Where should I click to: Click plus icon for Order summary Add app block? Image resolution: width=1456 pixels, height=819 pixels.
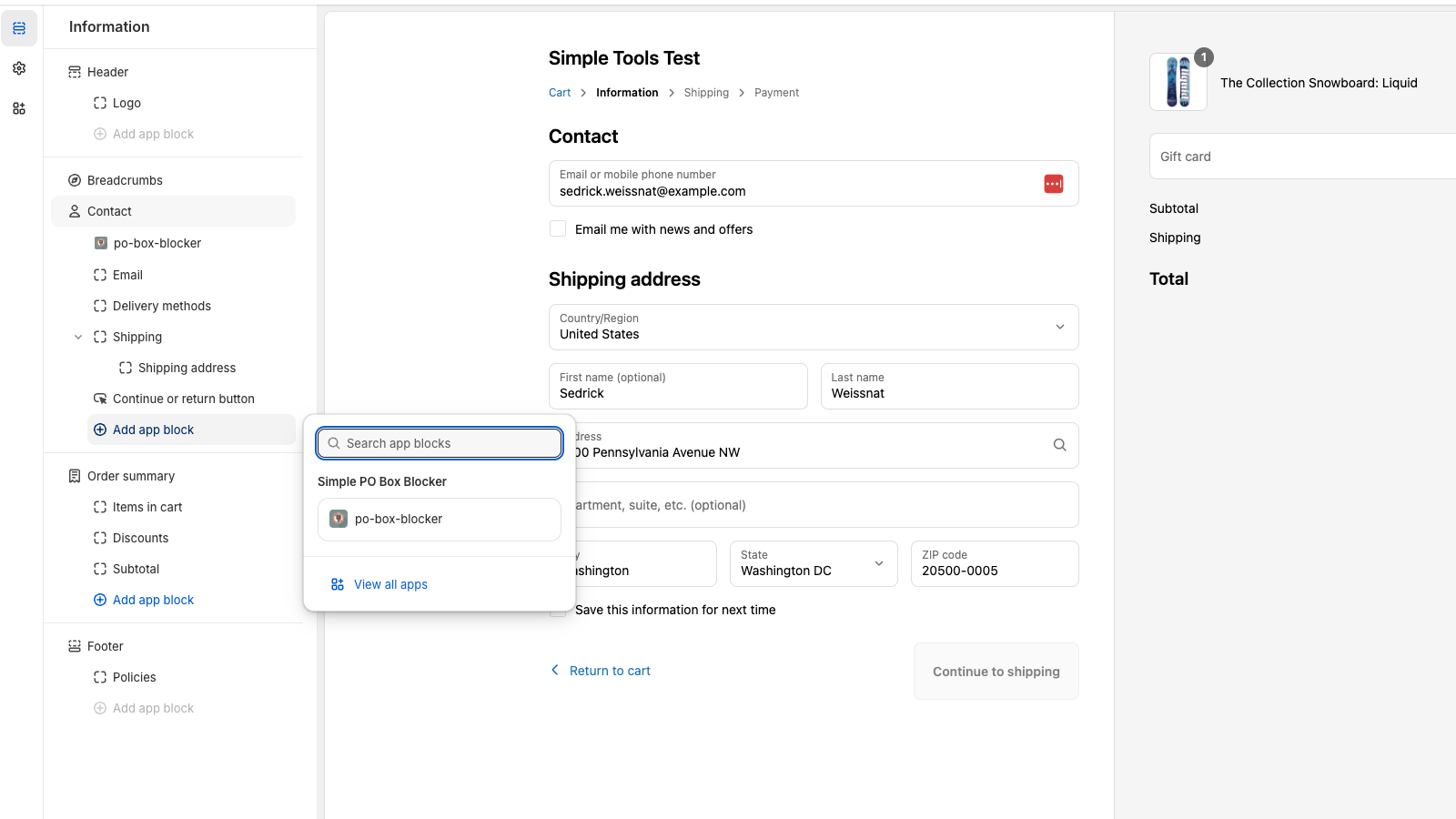[100, 600]
